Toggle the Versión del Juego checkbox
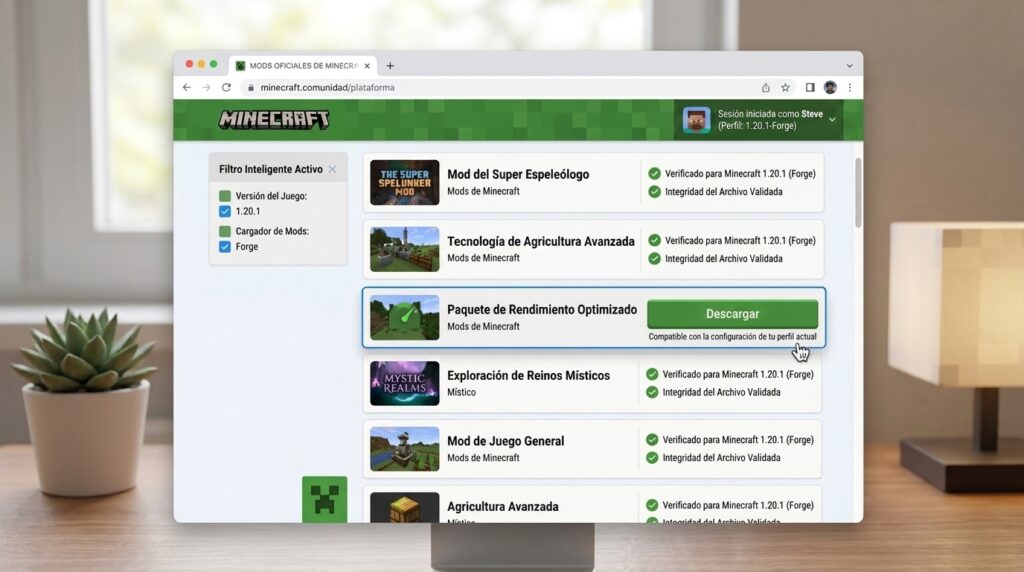 point(225,196)
